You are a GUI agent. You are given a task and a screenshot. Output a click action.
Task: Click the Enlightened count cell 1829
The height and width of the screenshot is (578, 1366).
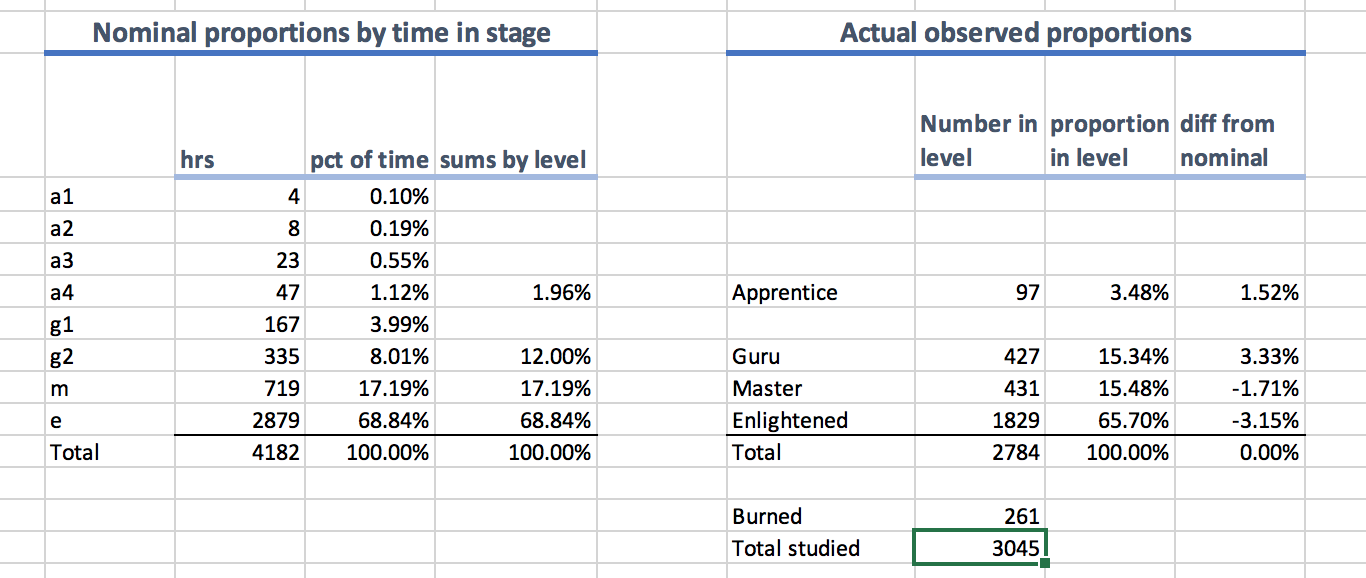(x=979, y=420)
